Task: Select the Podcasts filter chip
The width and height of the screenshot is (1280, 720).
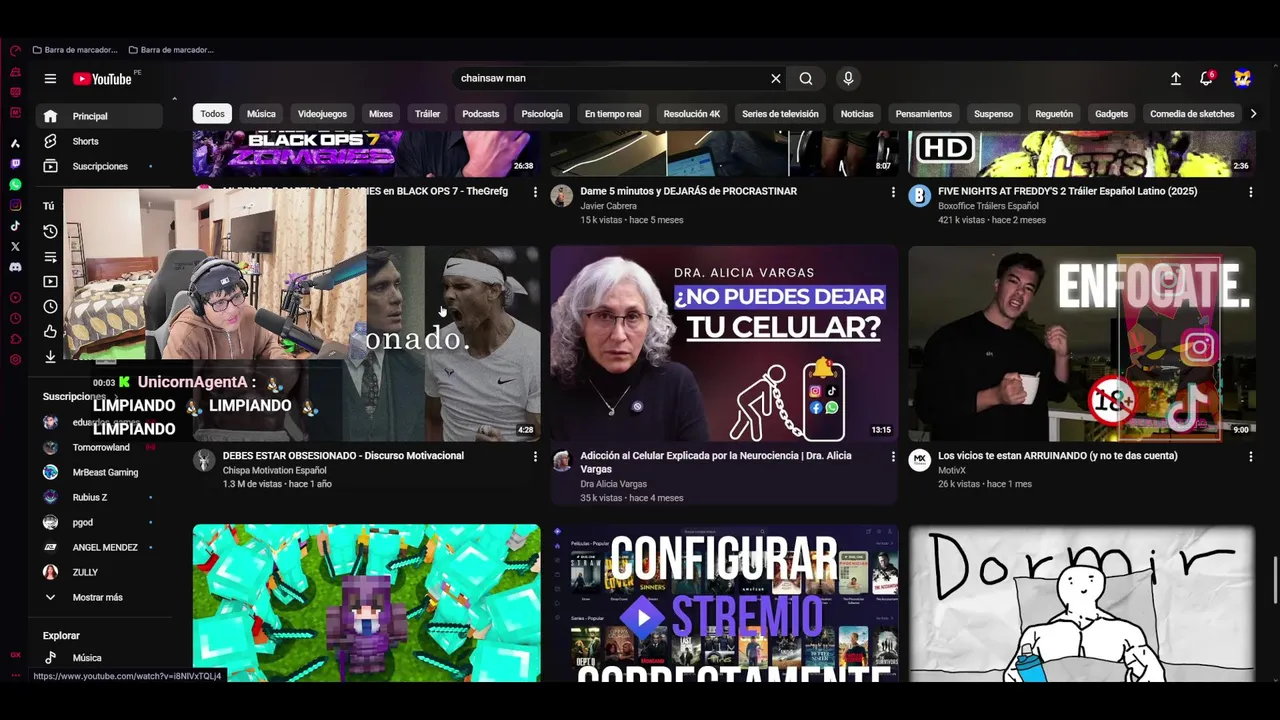Action: [481, 114]
